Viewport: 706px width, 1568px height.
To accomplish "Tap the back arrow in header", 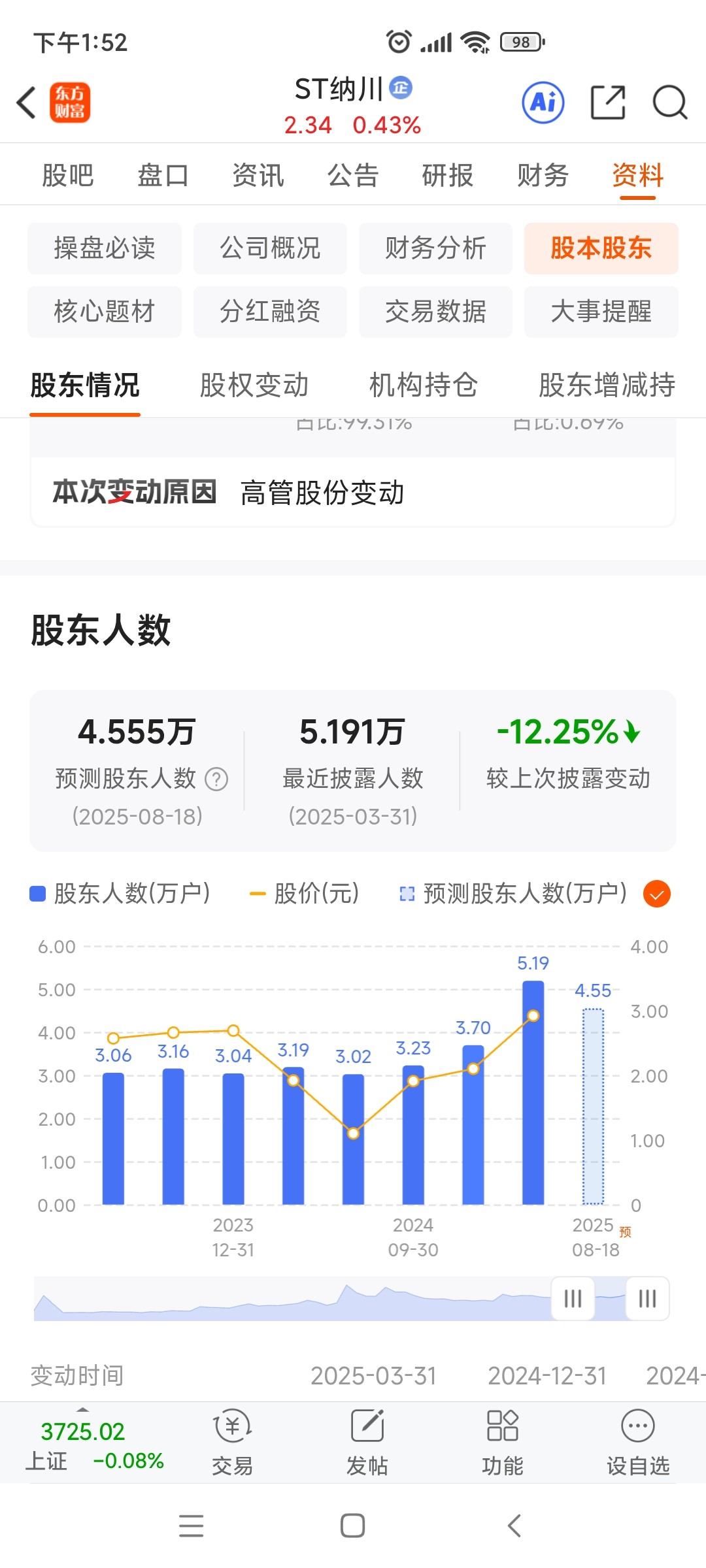I will click(x=26, y=103).
